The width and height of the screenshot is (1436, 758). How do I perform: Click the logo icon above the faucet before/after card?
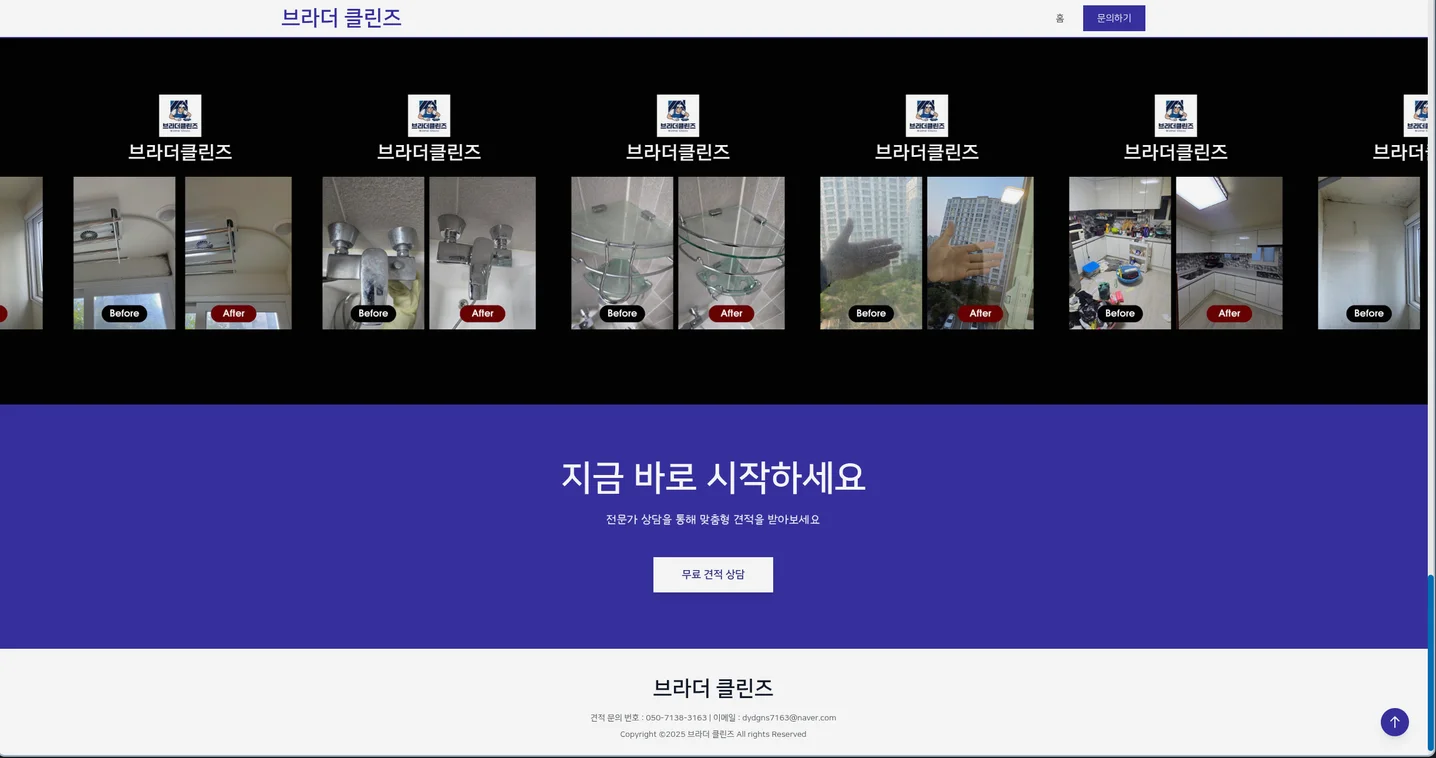point(429,115)
